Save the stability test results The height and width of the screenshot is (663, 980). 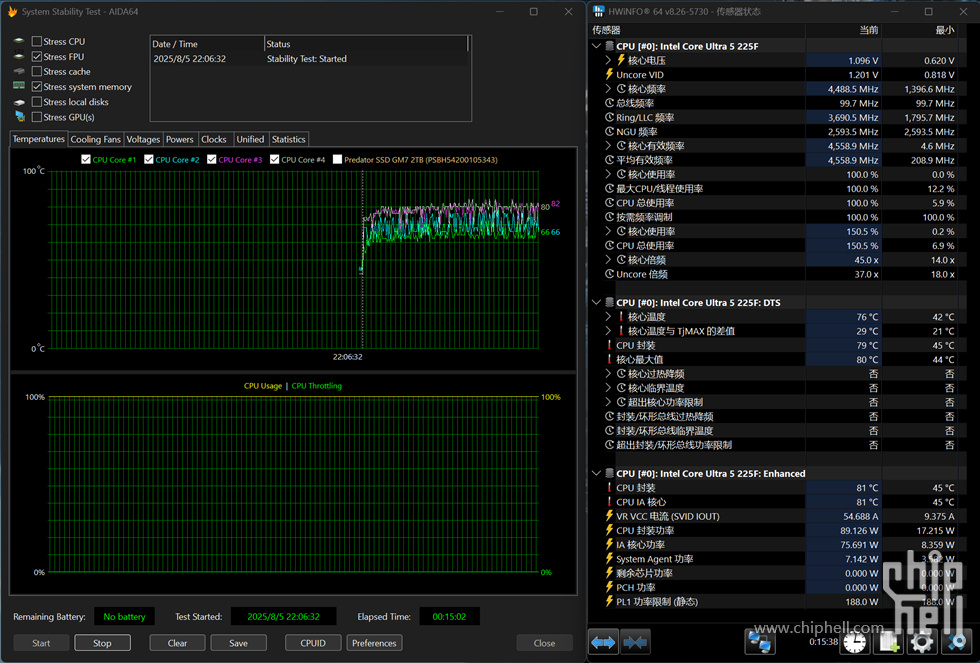(239, 643)
